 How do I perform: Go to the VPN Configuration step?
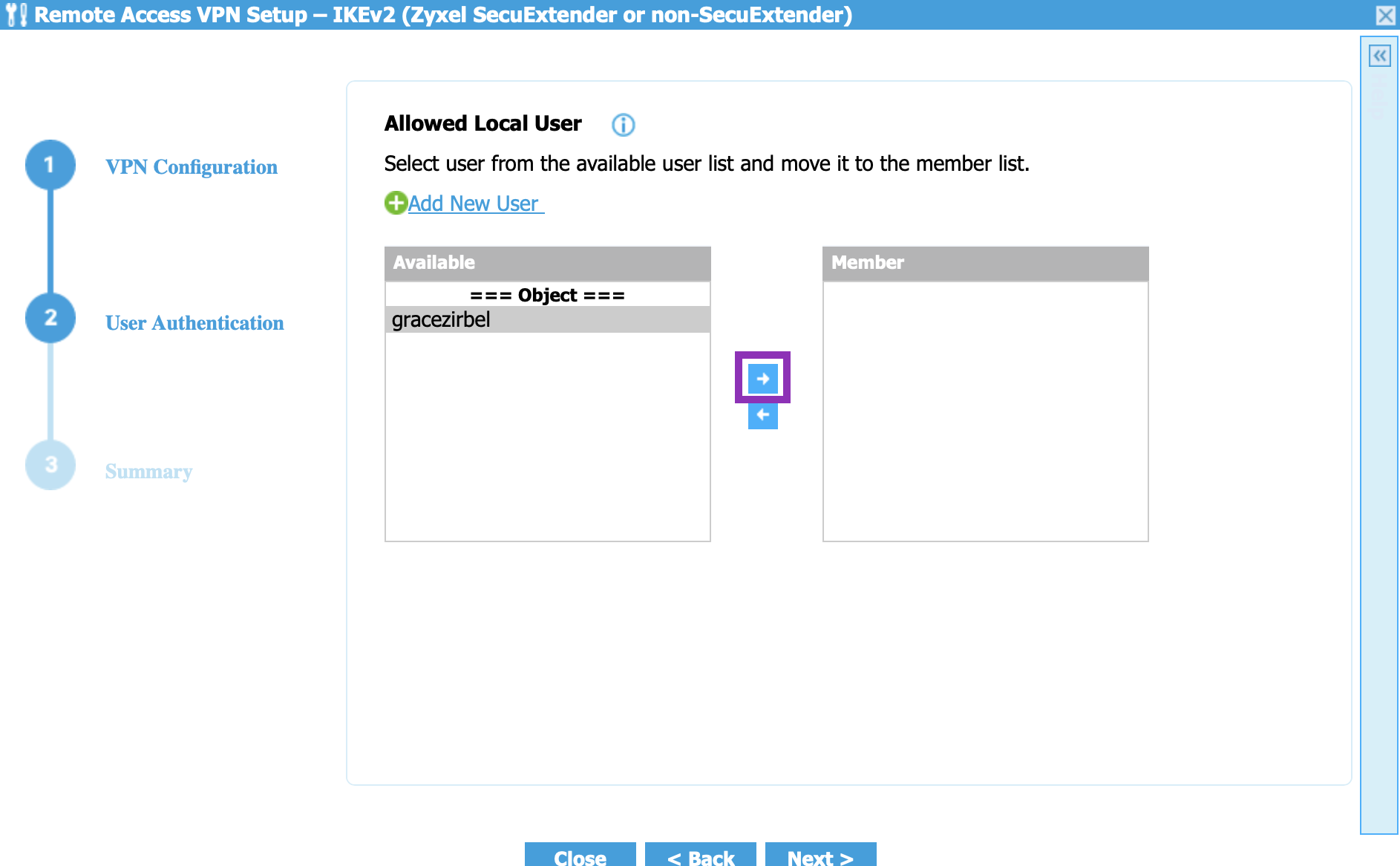tap(192, 167)
